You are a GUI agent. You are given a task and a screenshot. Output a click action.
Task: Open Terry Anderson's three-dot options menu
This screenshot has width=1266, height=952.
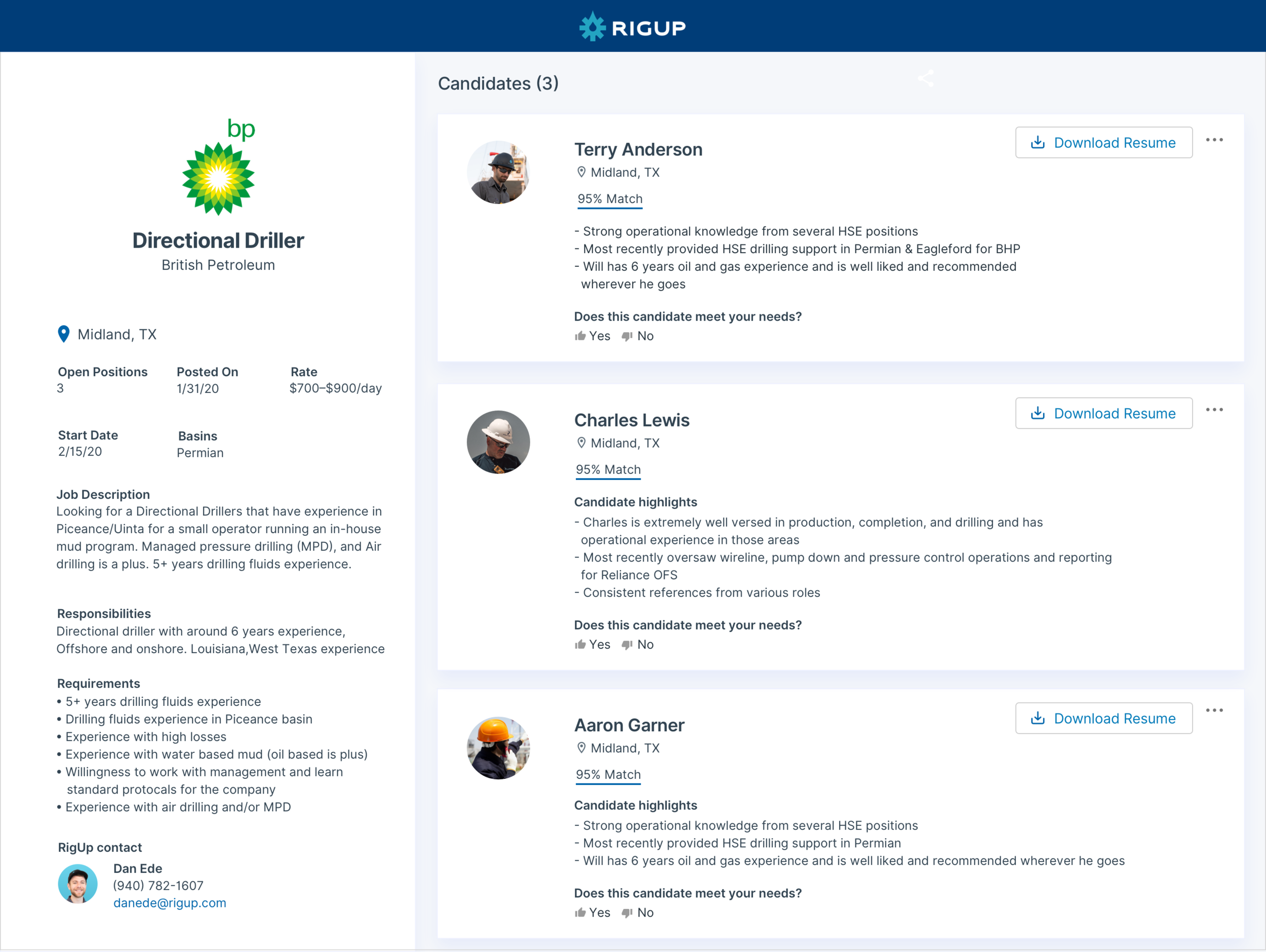pos(1214,140)
